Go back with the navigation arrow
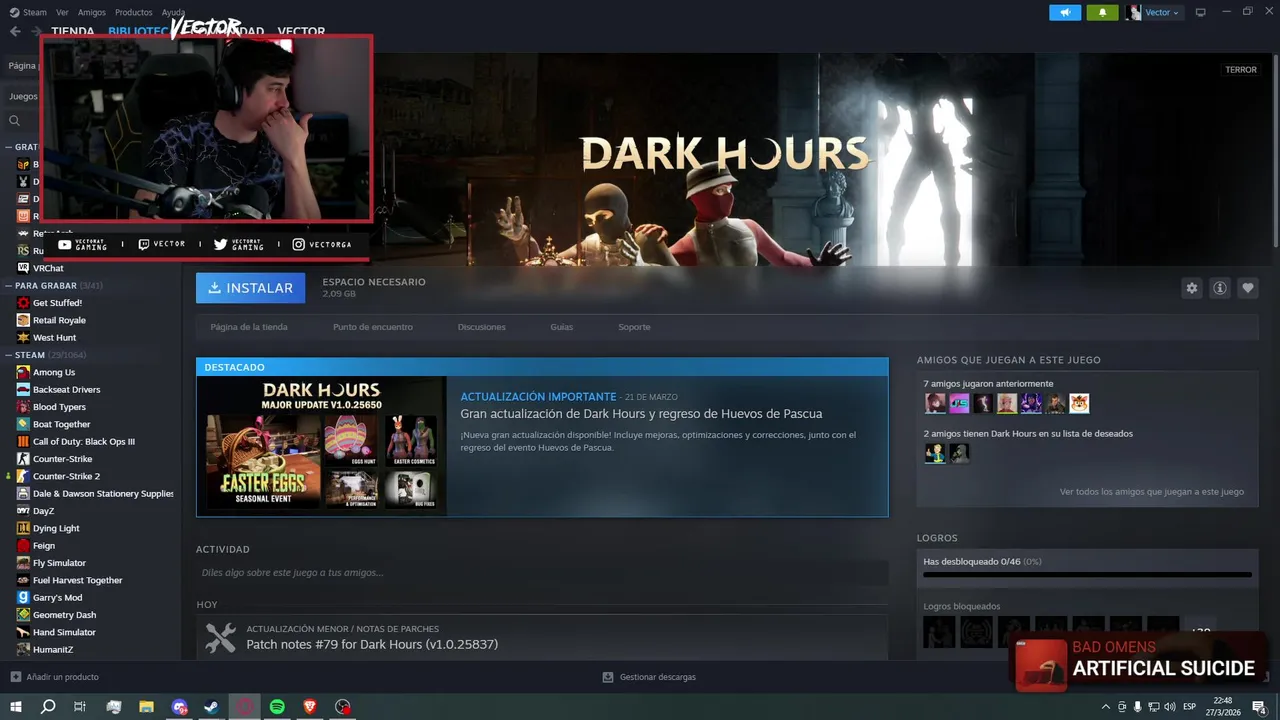 (15, 31)
